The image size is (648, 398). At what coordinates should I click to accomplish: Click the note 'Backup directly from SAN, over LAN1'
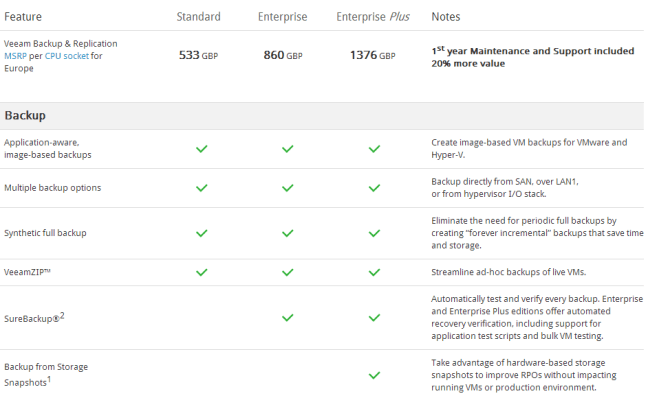pos(505,188)
